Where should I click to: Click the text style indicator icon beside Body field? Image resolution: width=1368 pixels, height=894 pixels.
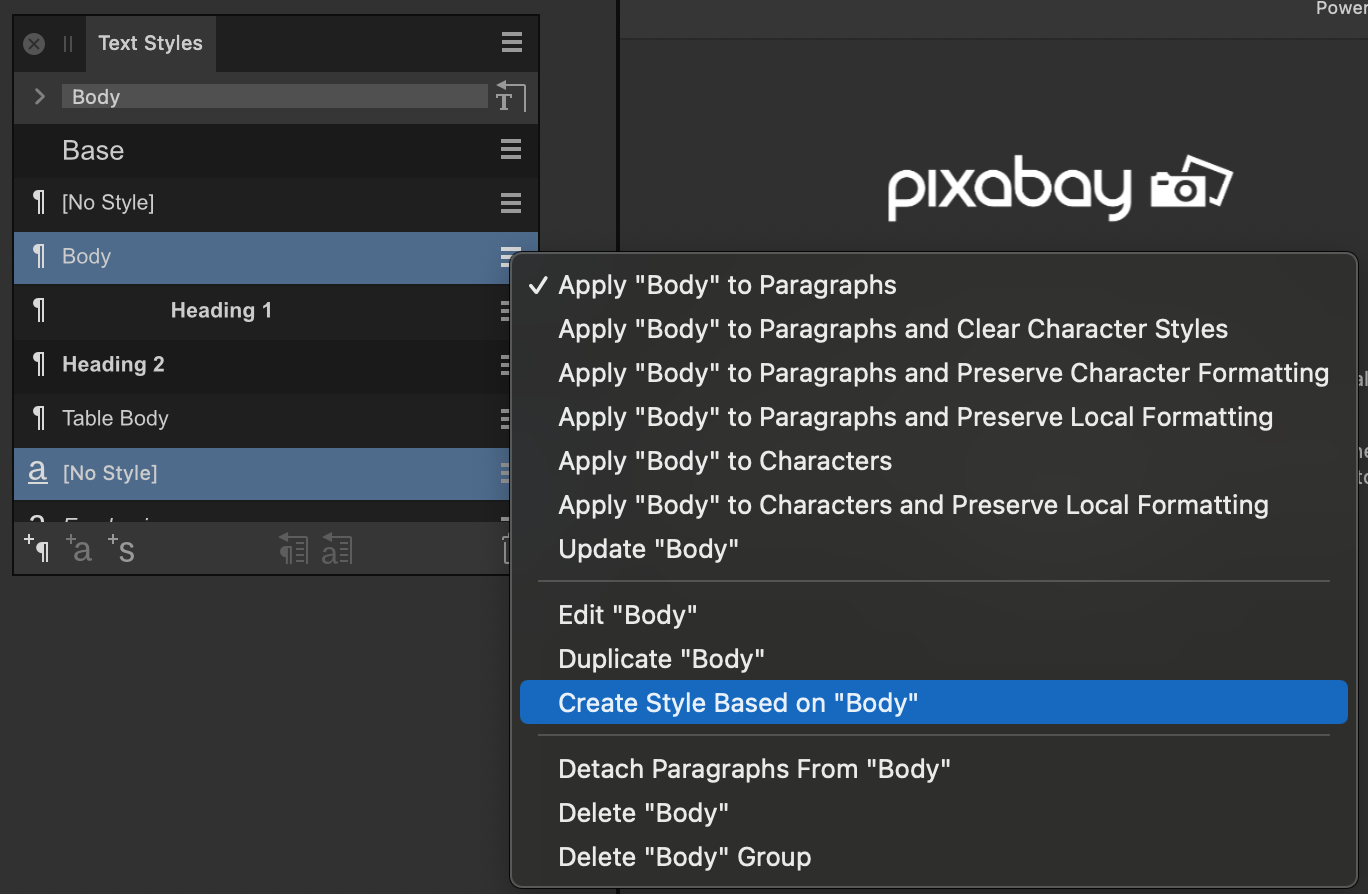pos(510,96)
